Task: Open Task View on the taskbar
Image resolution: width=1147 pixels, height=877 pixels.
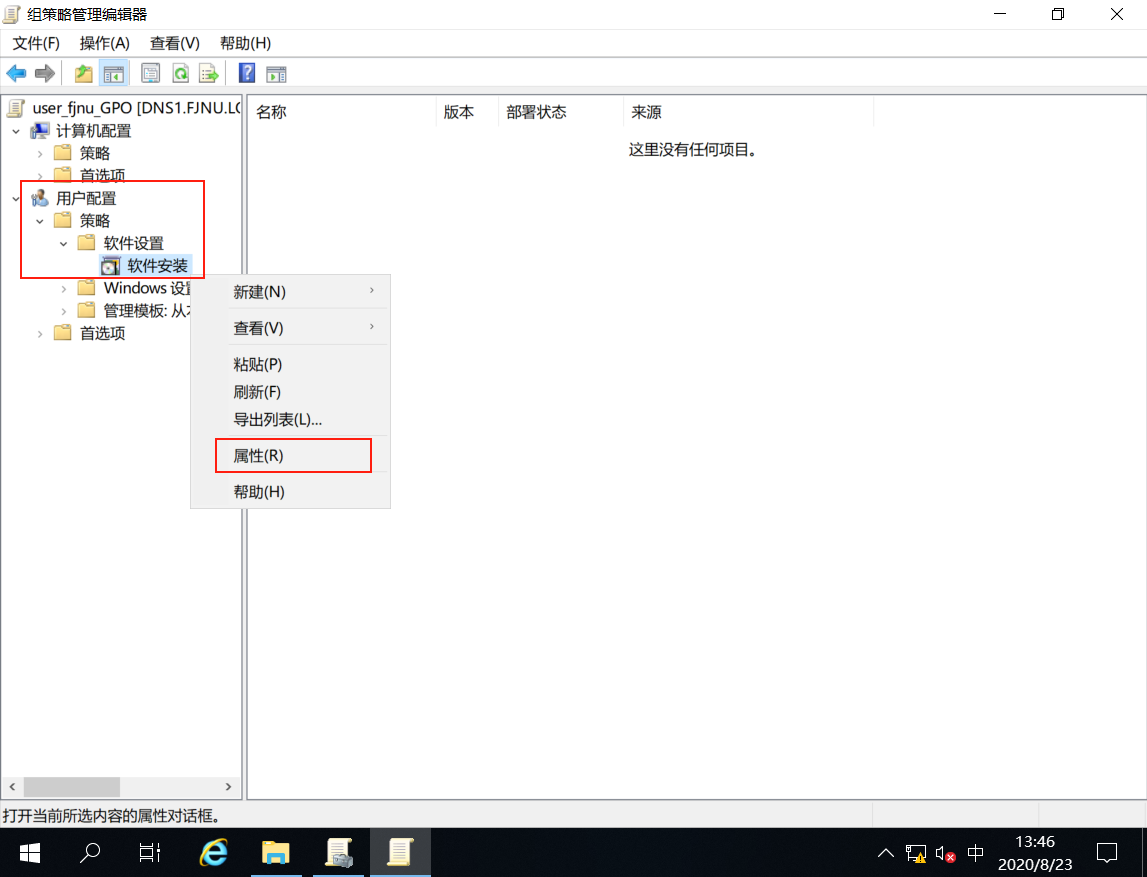Action: pos(150,853)
